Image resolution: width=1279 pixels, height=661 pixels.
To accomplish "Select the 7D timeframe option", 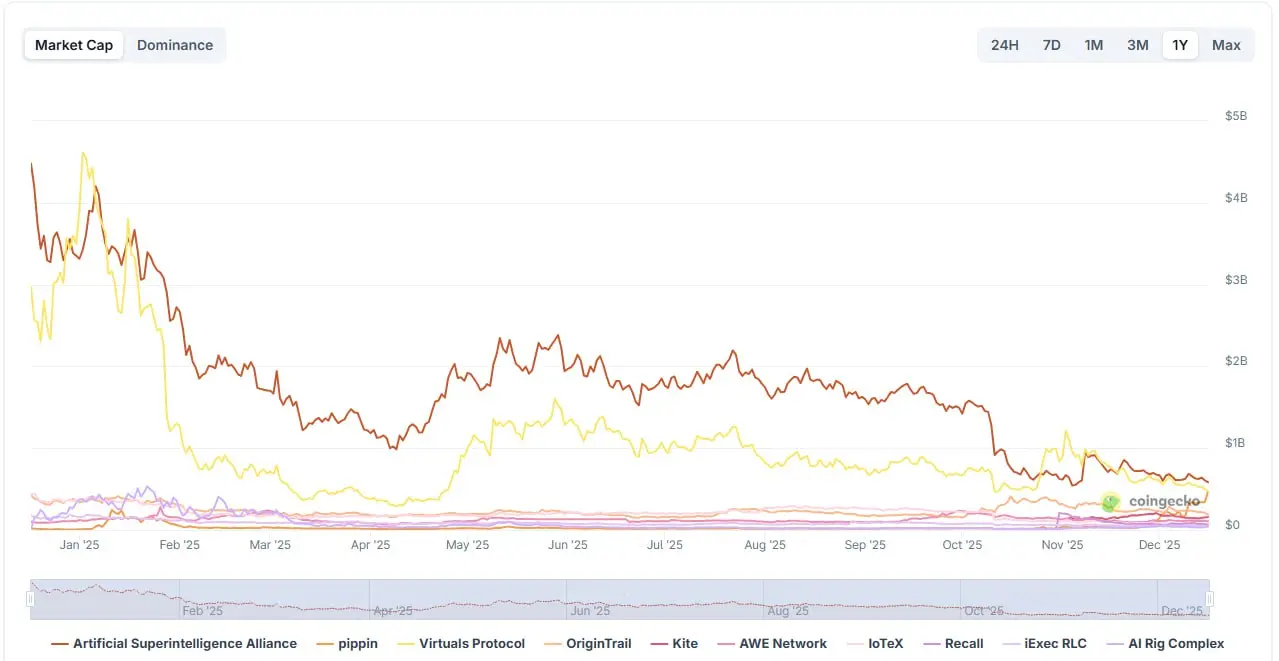I will point(1051,44).
